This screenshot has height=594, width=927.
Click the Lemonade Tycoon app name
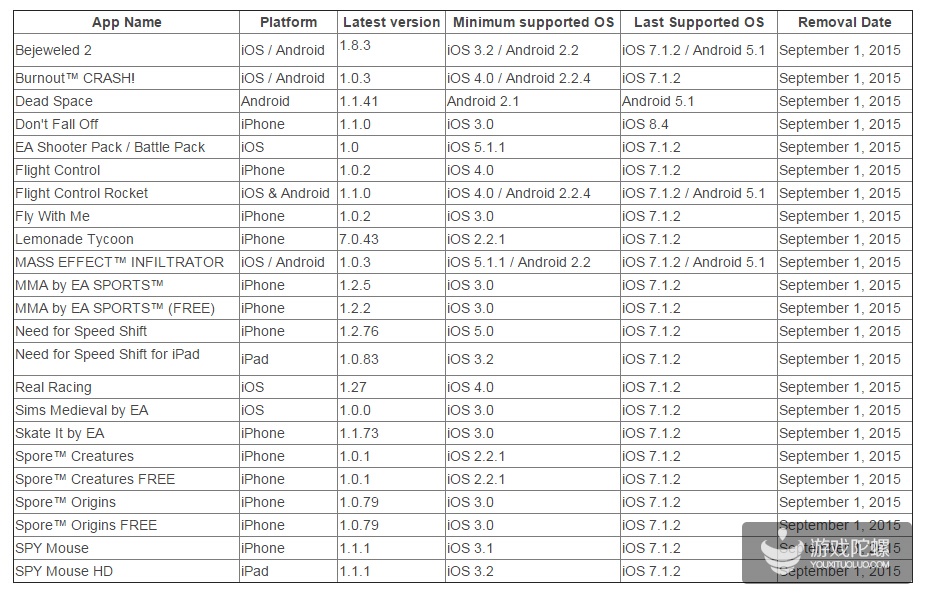tap(74, 239)
